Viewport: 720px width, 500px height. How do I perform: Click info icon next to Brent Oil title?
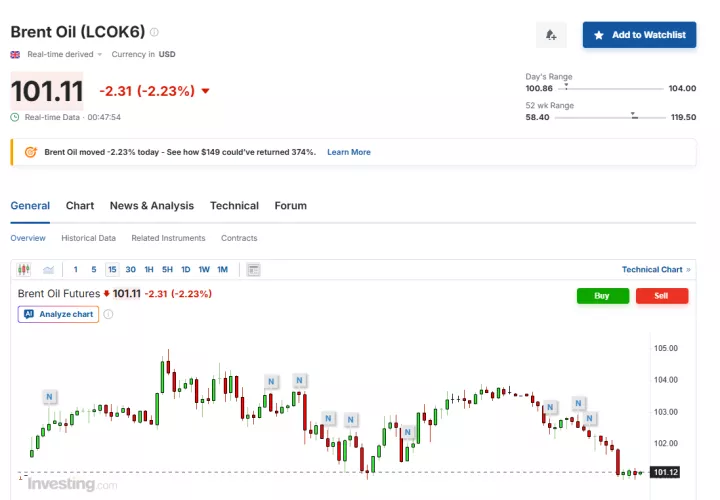pyautogui.click(x=154, y=32)
